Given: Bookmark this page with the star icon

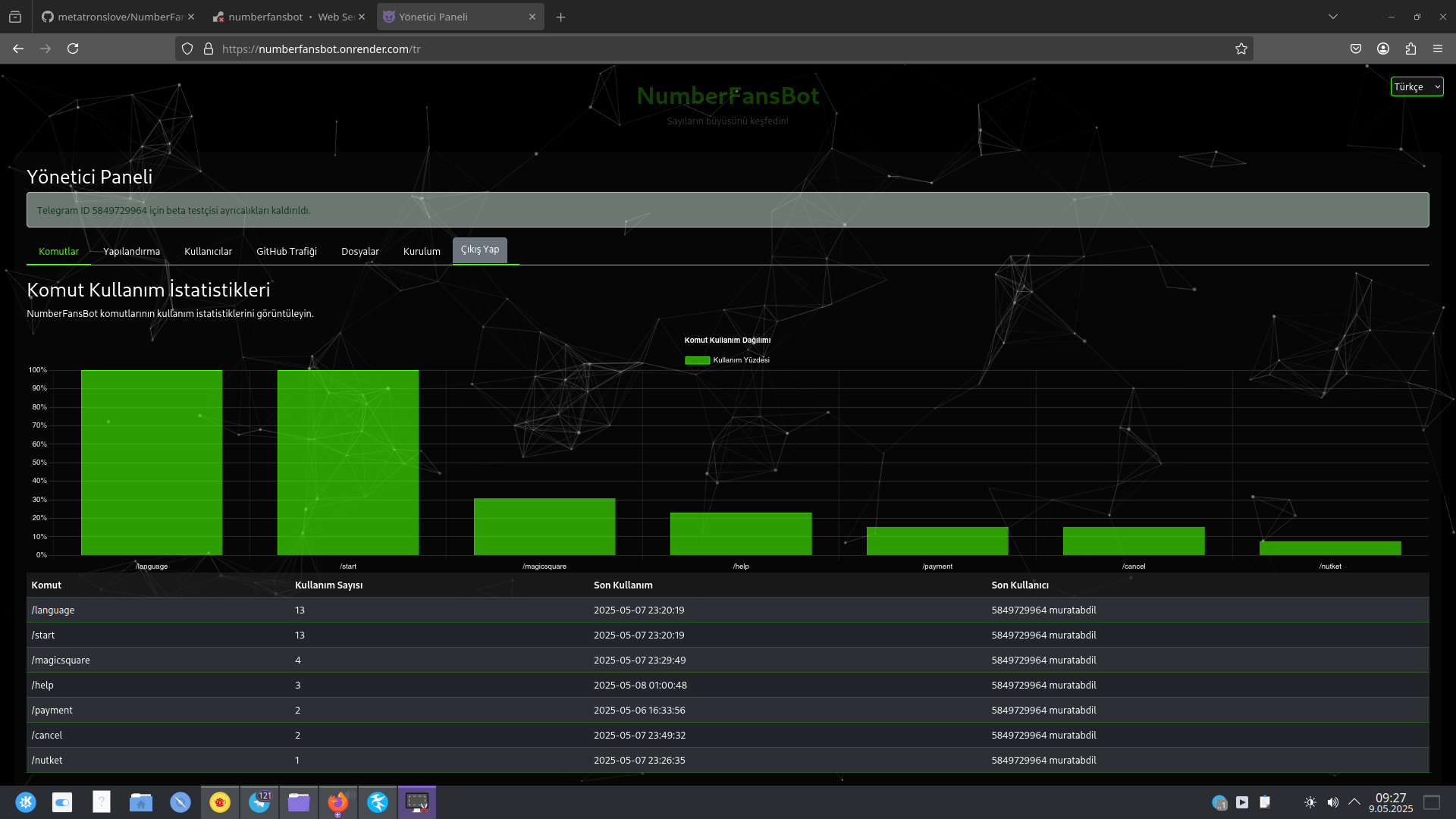Looking at the screenshot, I should coord(1241,49).
